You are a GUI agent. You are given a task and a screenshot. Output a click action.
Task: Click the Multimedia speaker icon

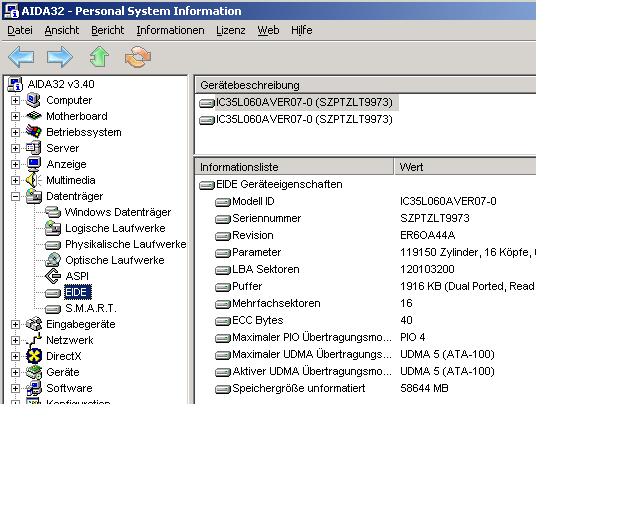click(x=33, y=180)
